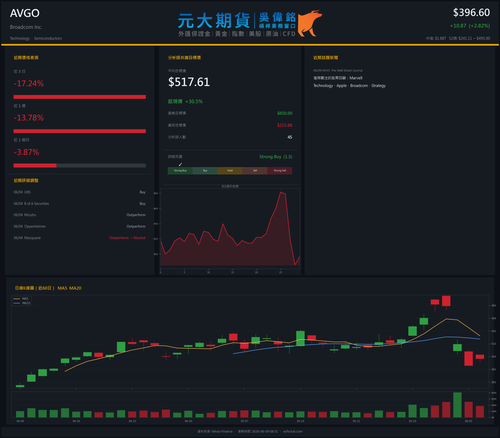Screen dimensions: 500x438
Task: Click the tallest red candlestick at chart top
Action: 446,301
